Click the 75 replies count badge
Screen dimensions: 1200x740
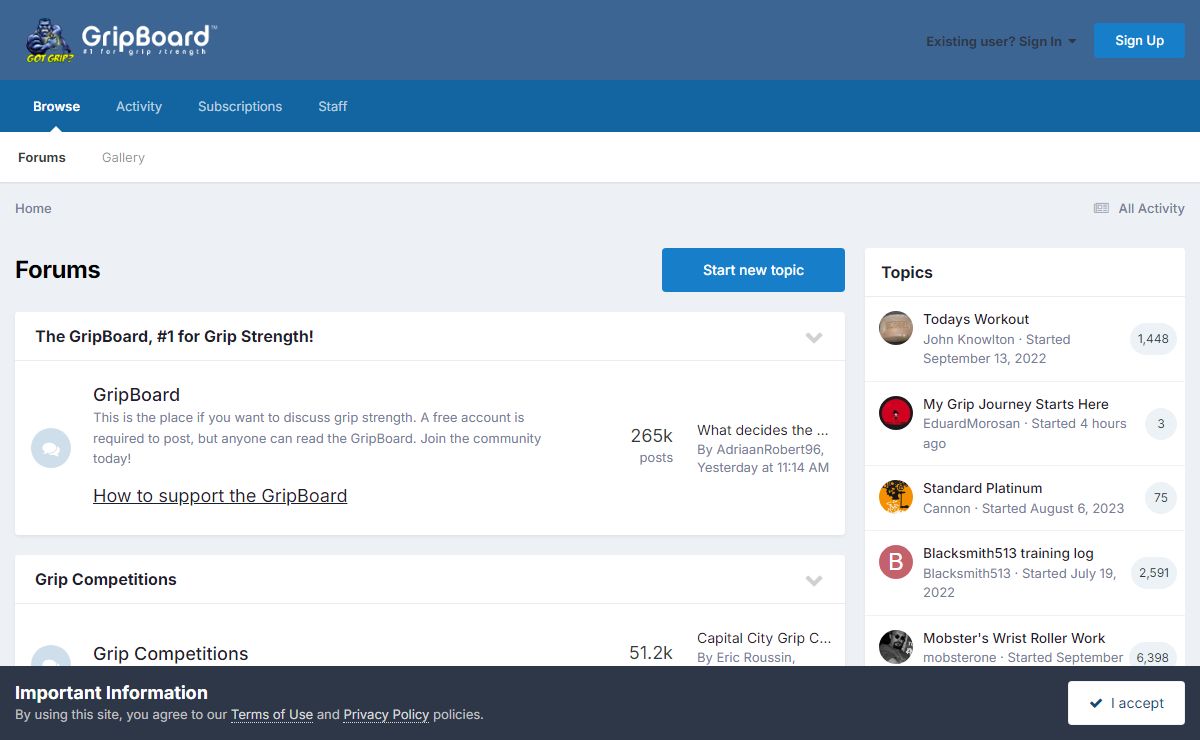[x=1160, y=498]
